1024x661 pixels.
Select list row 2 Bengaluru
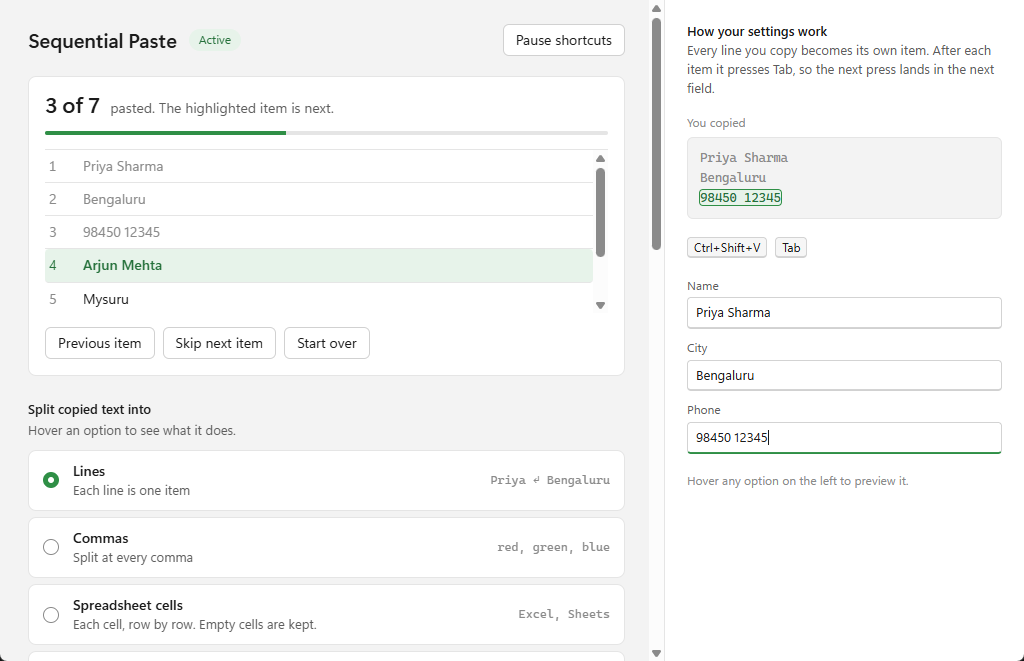[319, 199]
